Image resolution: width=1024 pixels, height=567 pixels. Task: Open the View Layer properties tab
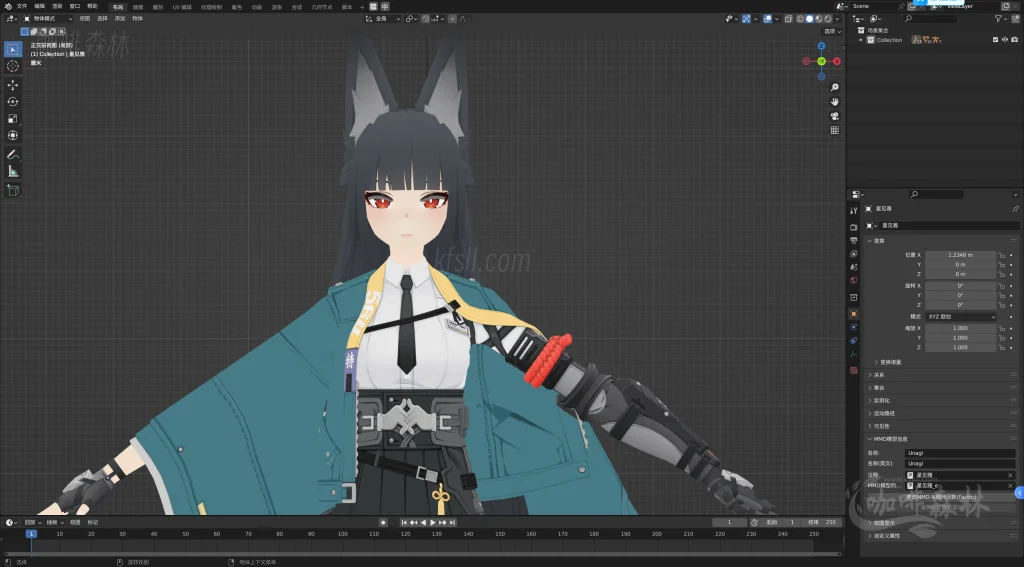(x=854, y=254)
